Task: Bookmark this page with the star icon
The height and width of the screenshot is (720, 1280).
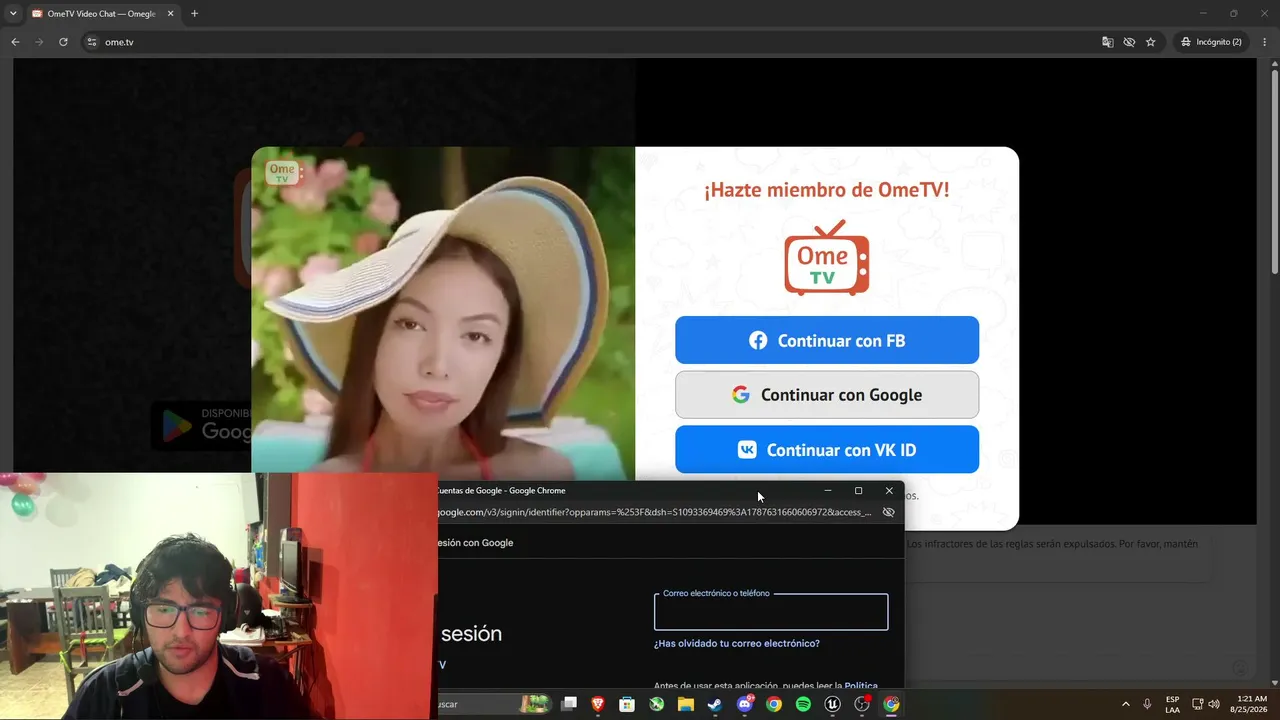Action: click(x=1151, y=42)
